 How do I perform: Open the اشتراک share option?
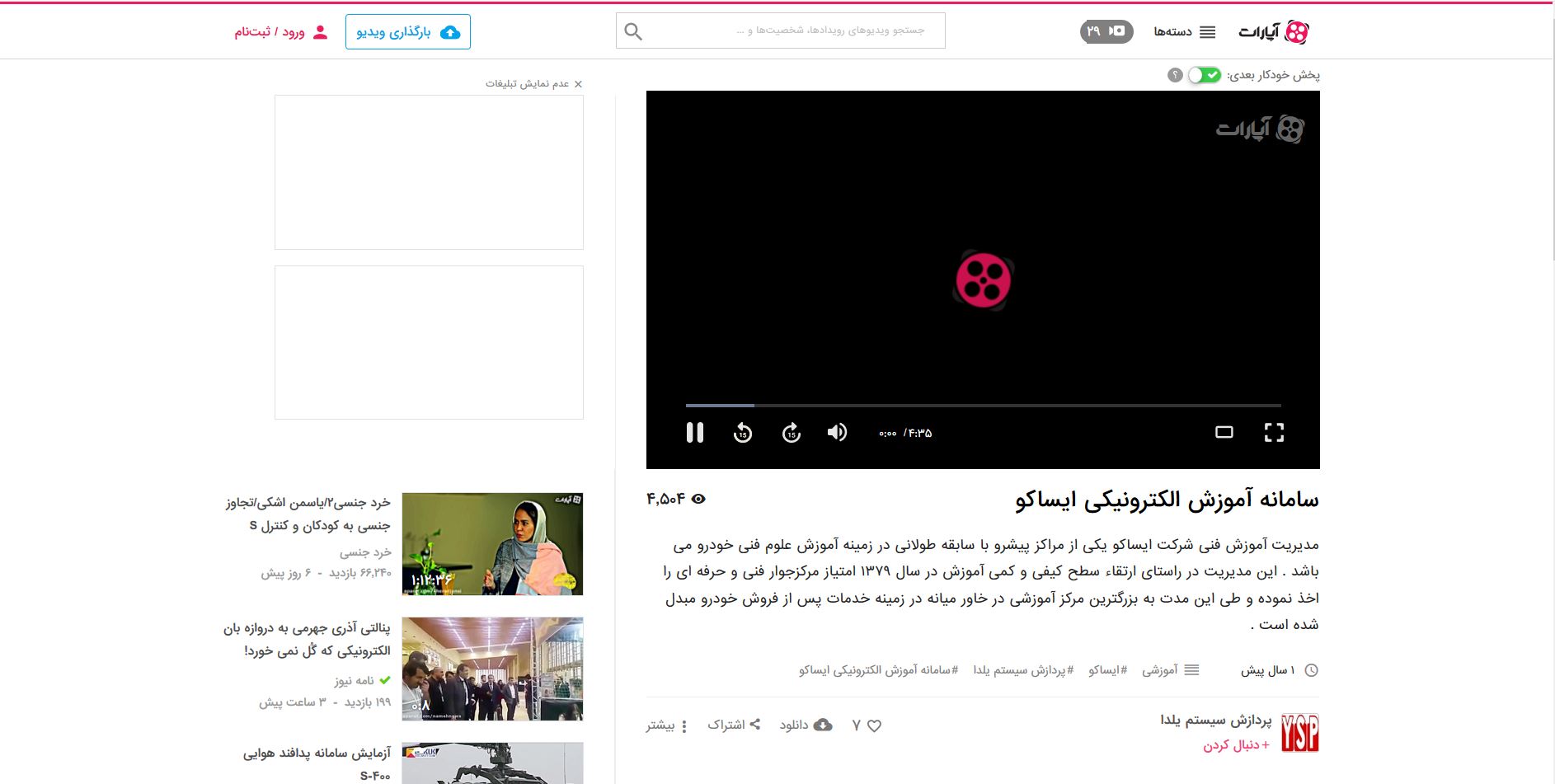(x=734, y=725)
